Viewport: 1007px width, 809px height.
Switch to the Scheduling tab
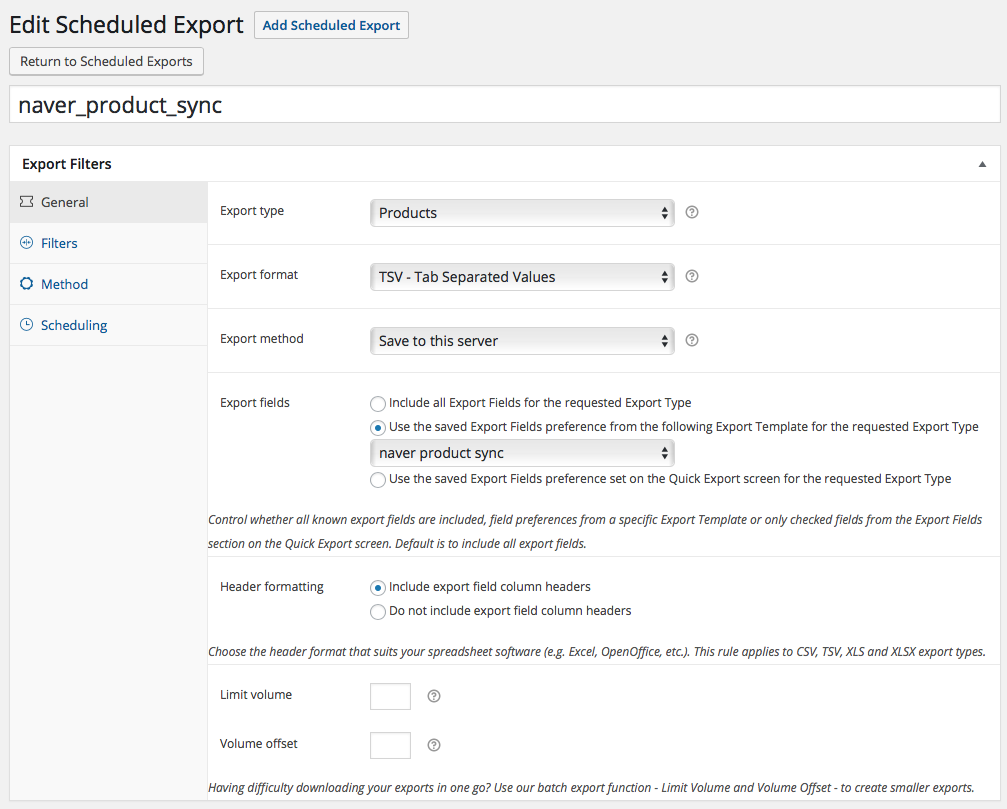point(74,325)
